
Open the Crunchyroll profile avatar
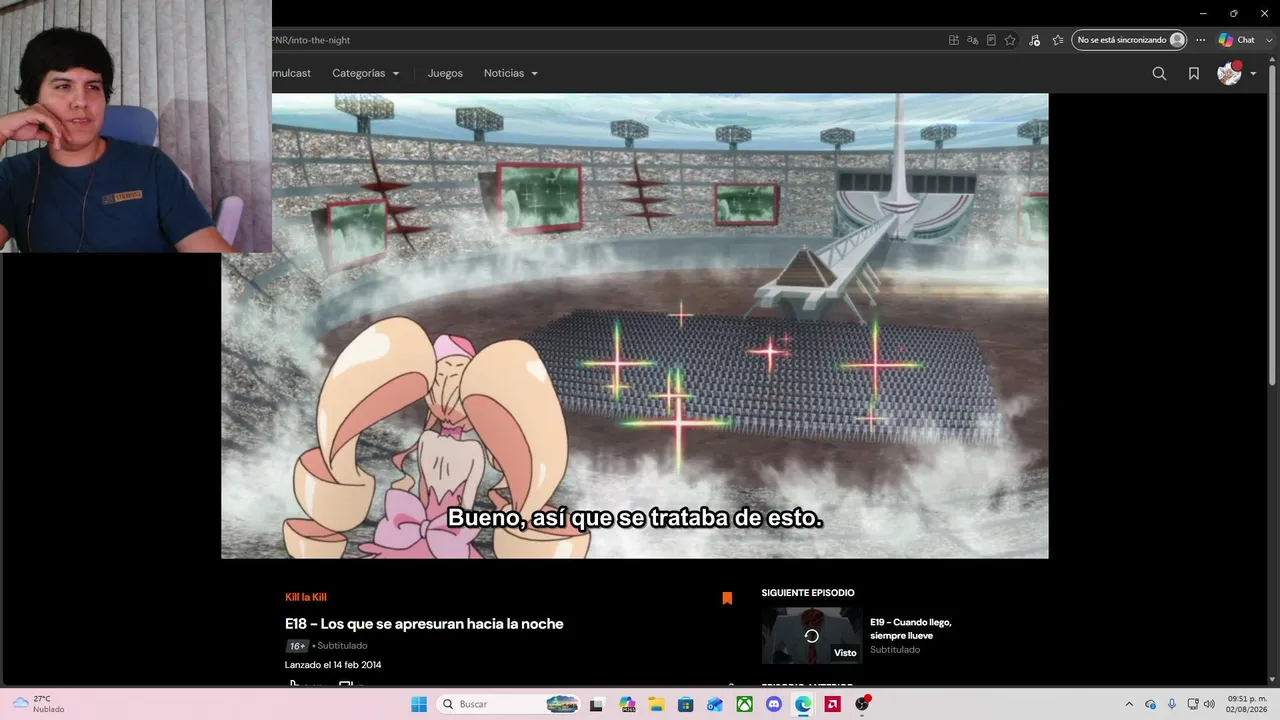[x=1229, y=73]
